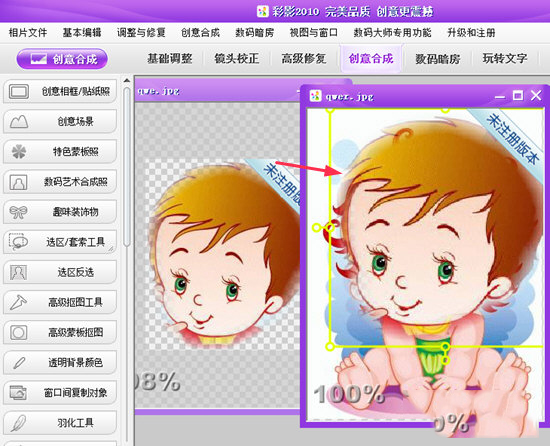Screen dimensions: 550x446
Task: Select the 高级抠图工具 cutout tool
Action: pos(60,302)
